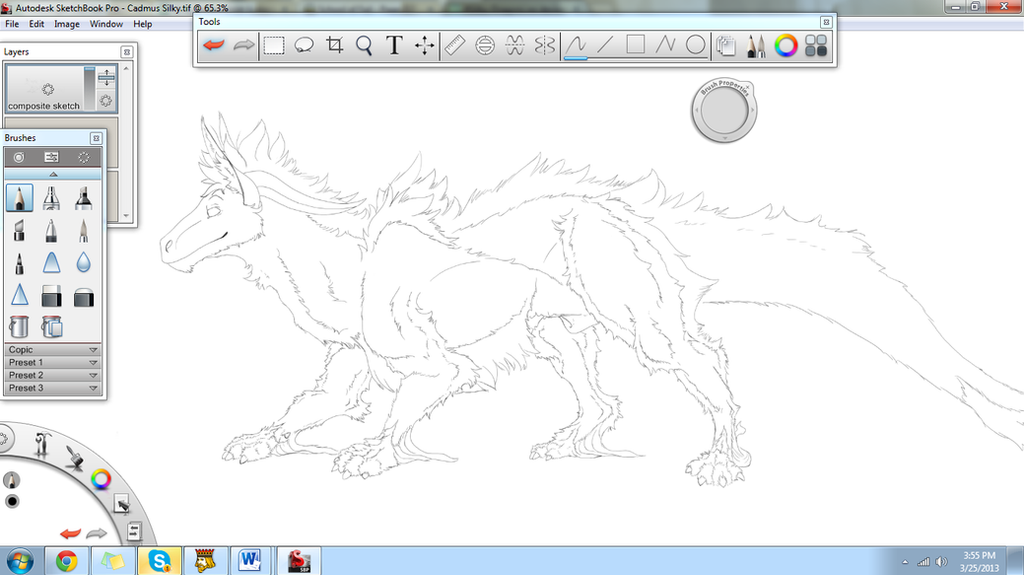
Task: Open the Window menu
Action: (x=106, y=24)
